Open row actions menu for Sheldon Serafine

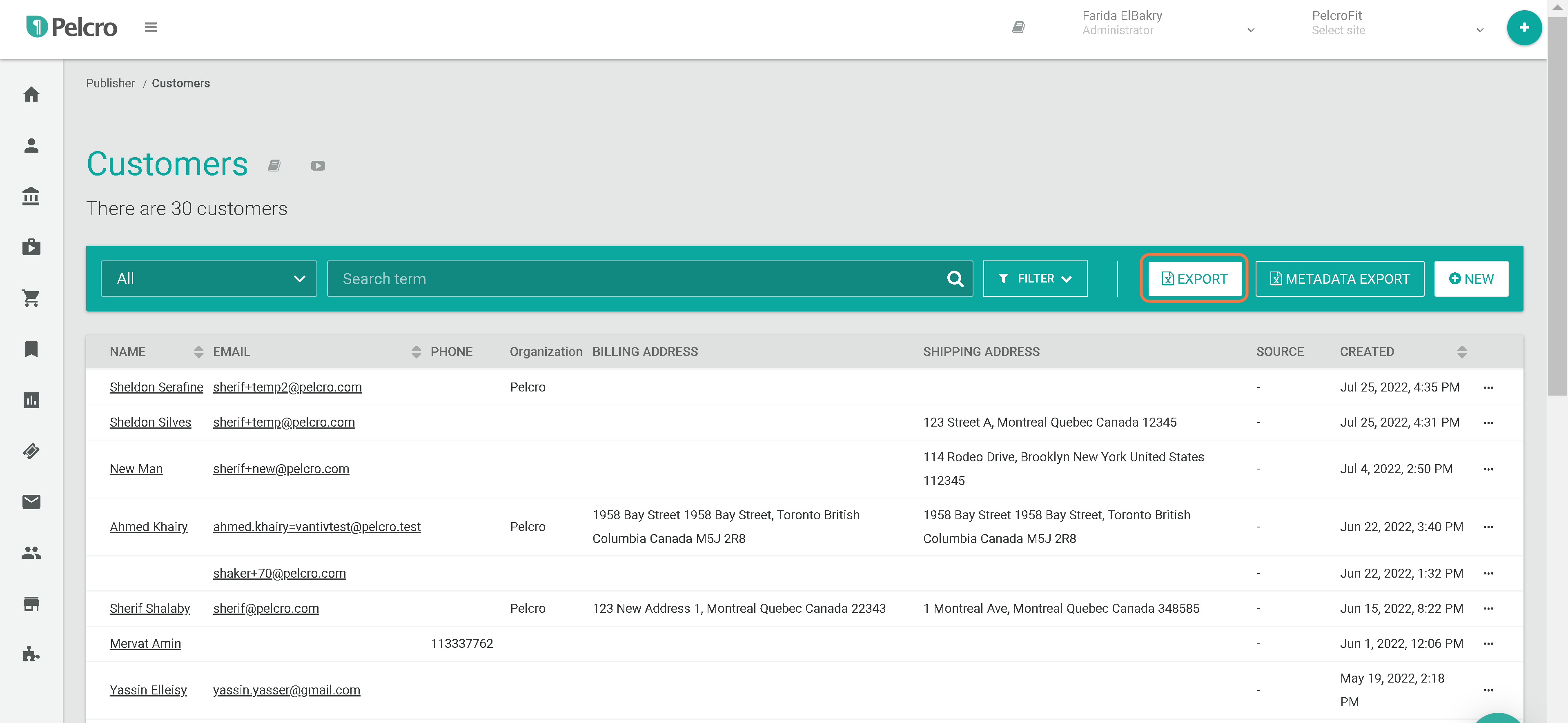[1488, 388]
